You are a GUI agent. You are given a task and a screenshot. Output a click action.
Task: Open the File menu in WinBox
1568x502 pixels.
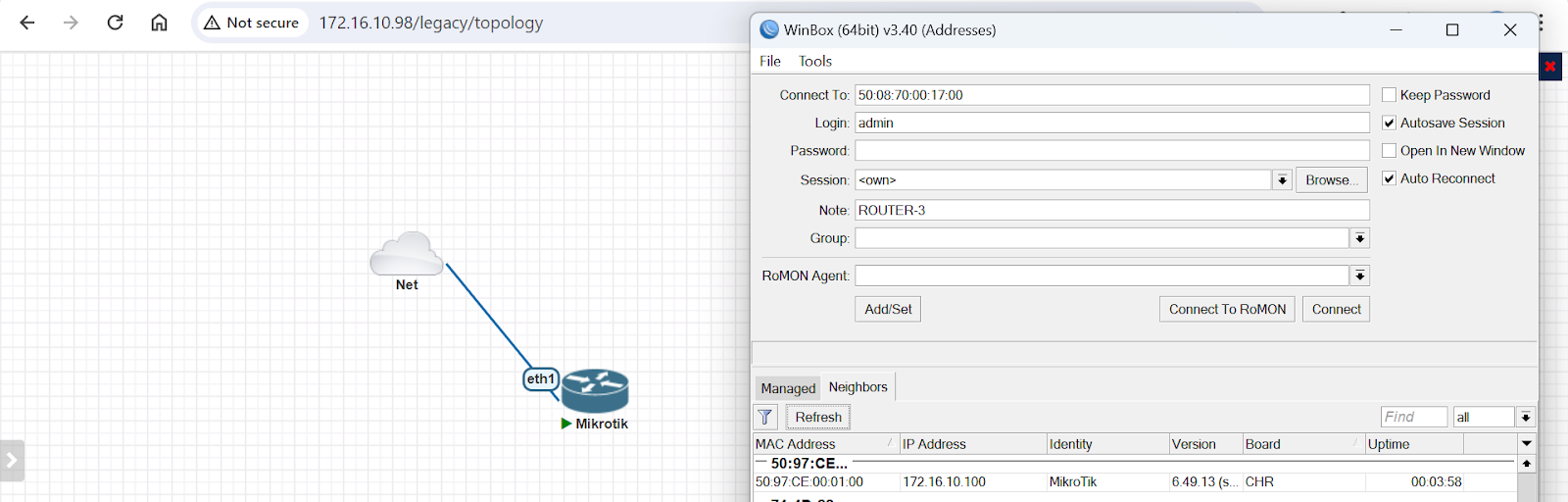(x=770, y=61)
